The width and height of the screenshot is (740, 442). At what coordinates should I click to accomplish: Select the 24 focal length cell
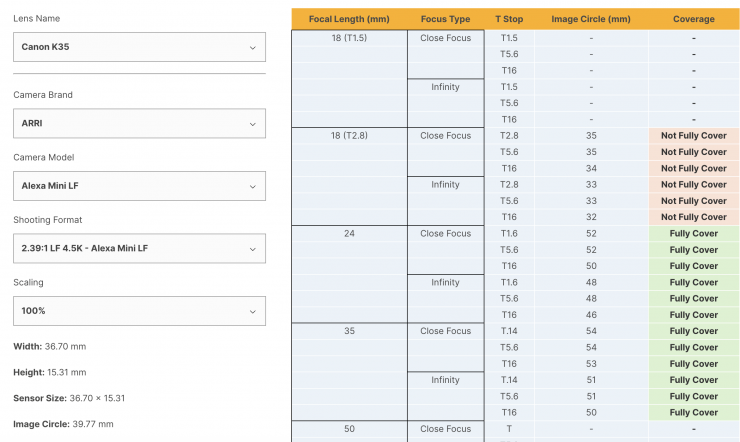click(349, 234)
